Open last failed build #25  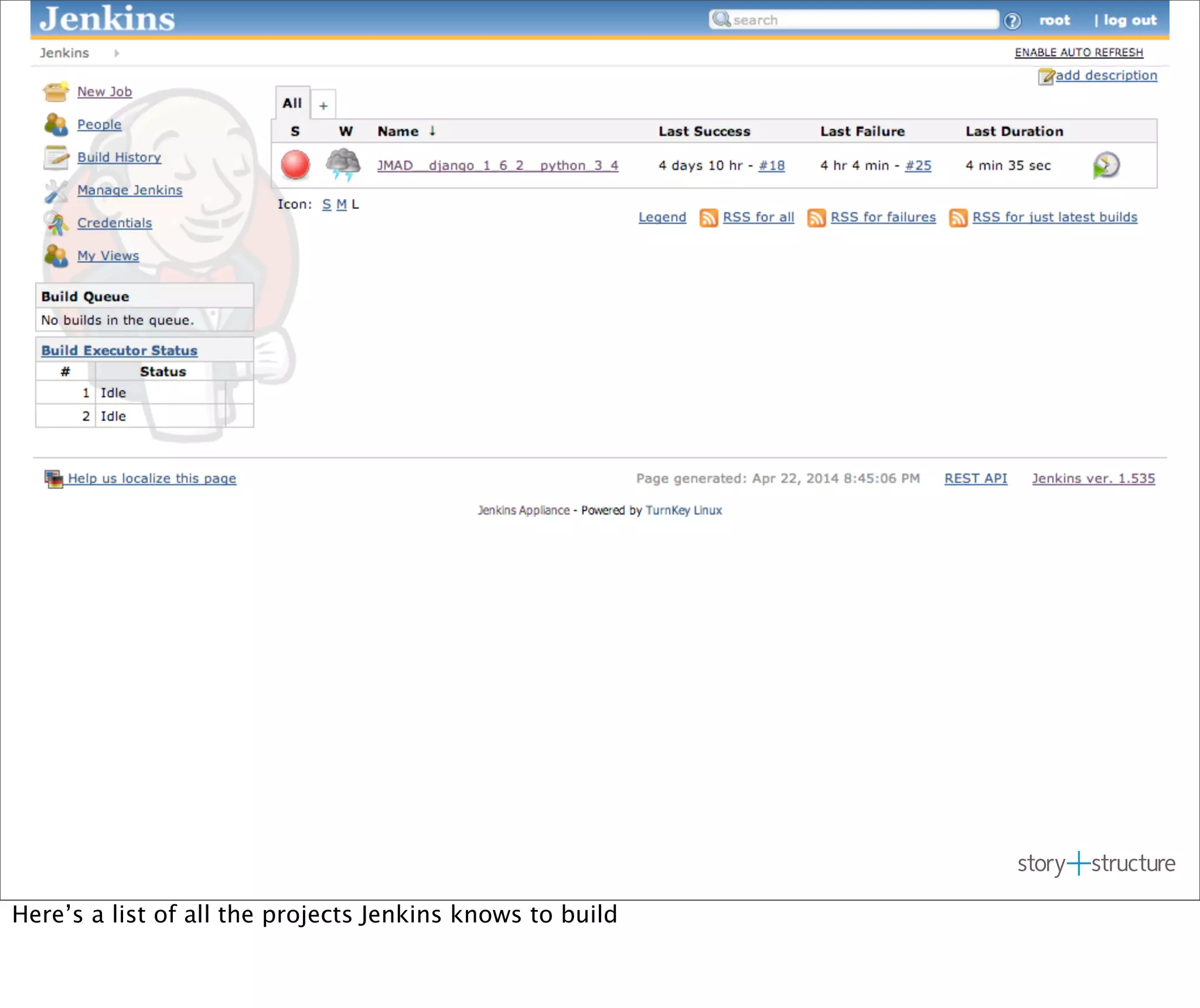coord(918,166)
